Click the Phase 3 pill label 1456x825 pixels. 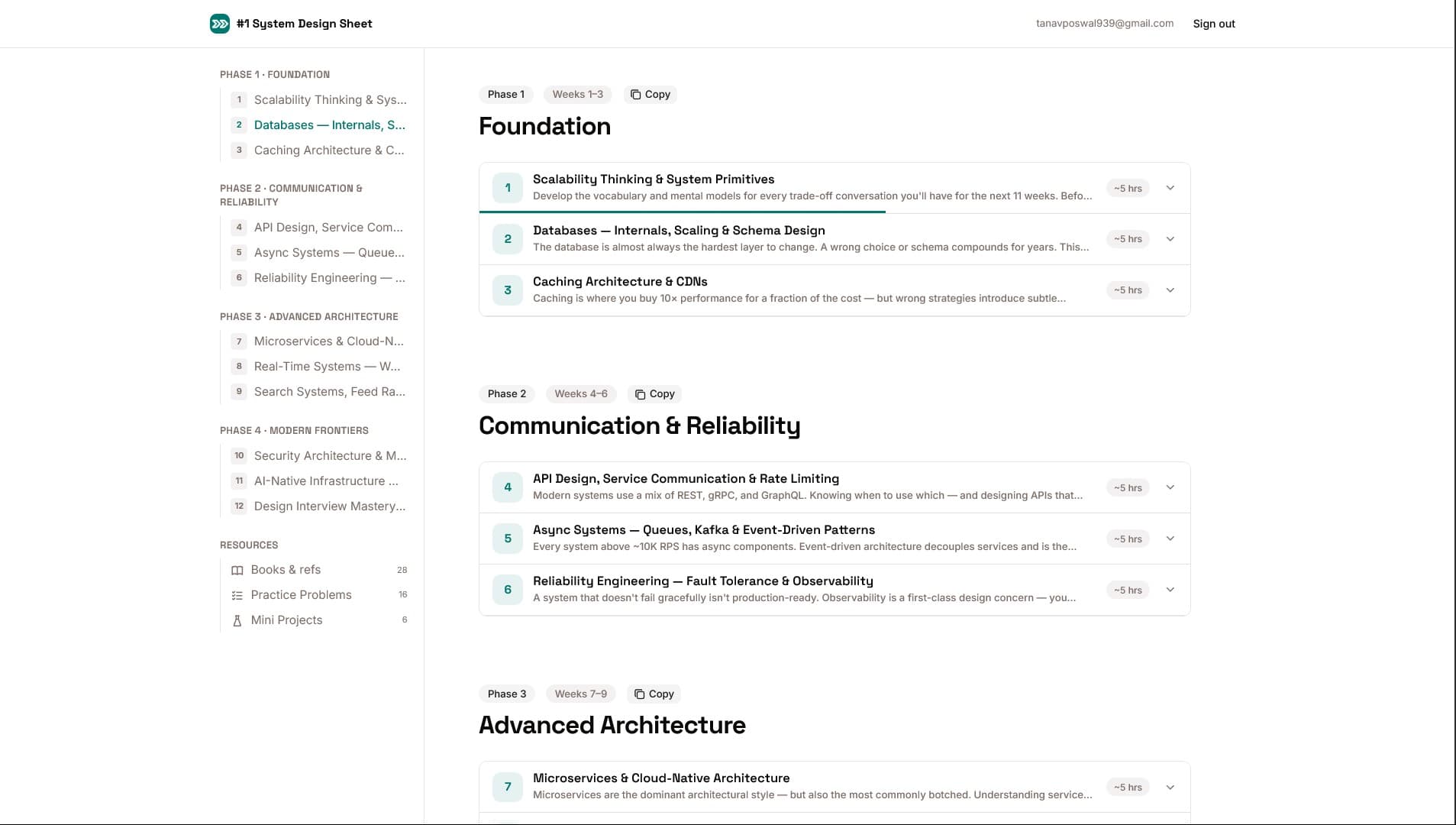(x=507, y=694)
